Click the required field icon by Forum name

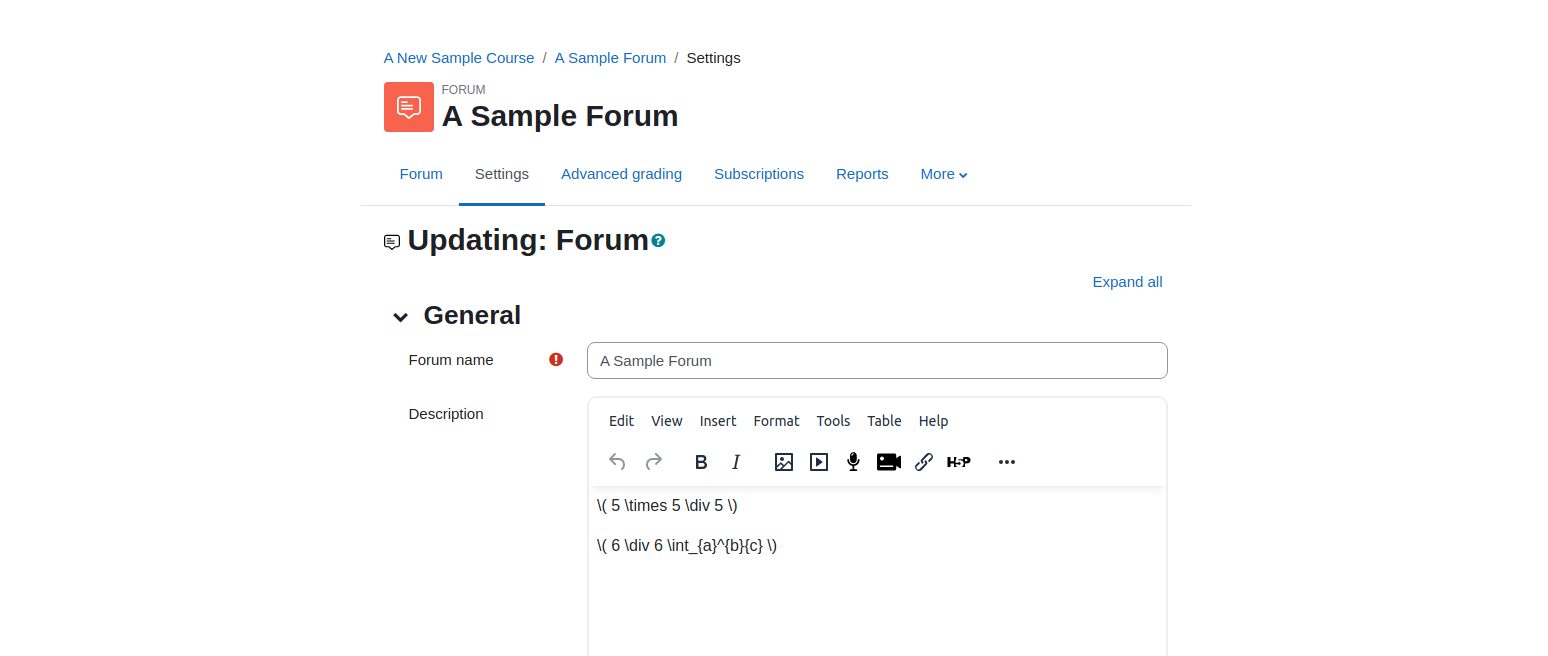(x=556, y=360)
